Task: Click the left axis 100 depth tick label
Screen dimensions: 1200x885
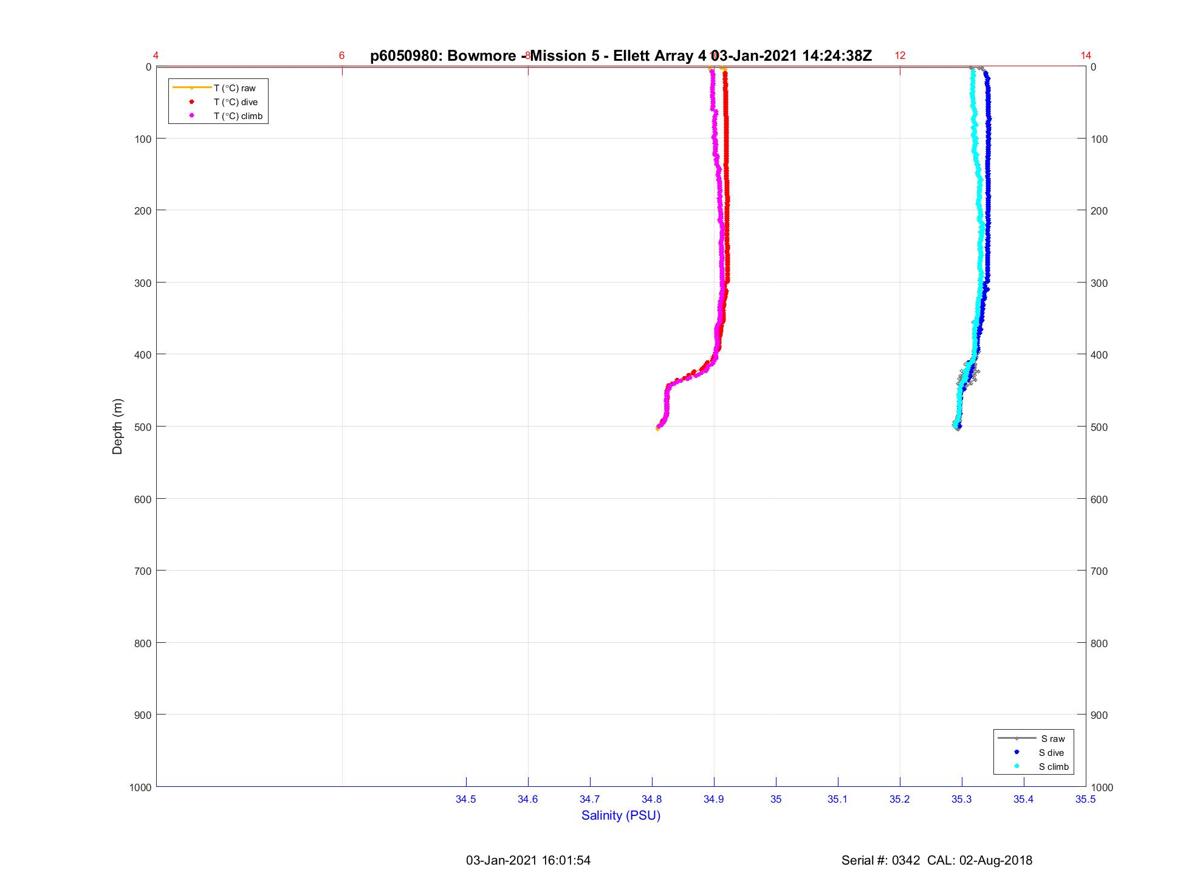Action: click(x=143, y=139)
